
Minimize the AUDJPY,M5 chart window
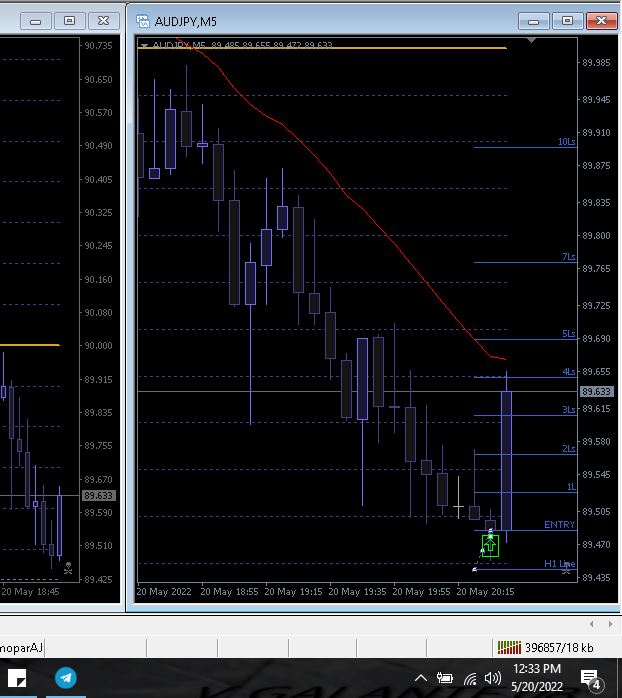[533, 21]
